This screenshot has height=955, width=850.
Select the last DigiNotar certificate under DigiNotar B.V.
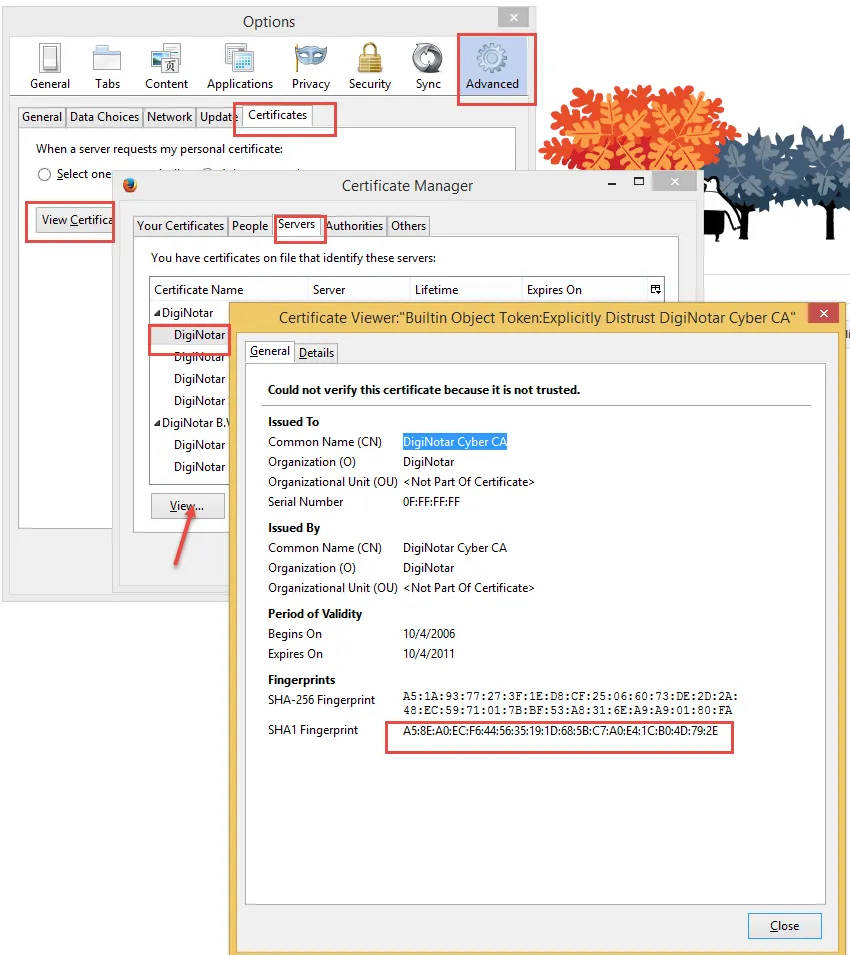coord(190,467)
